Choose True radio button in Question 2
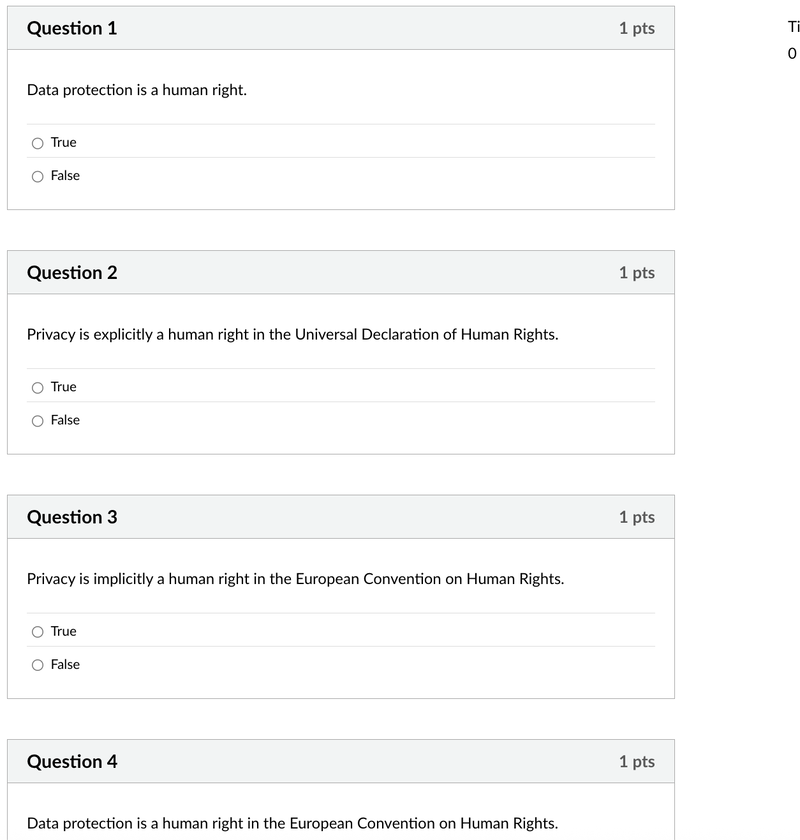Screen dimensions: 800x840 click(38, 387)
